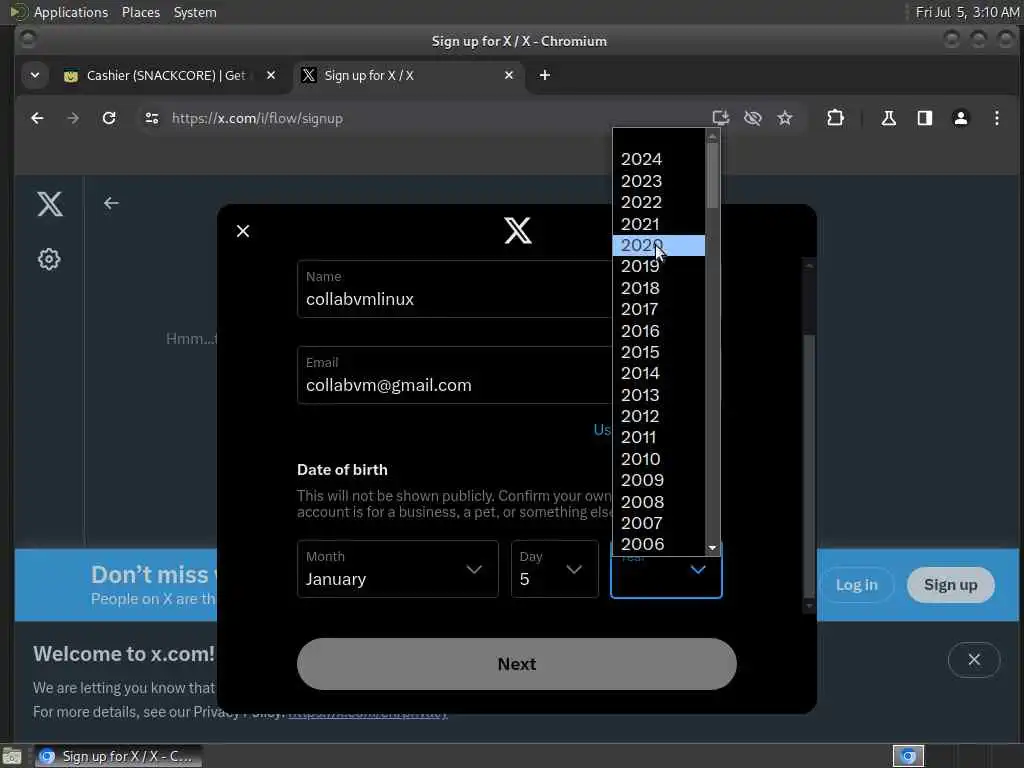This screenshot has width=1024, height=768.
Task: Click year list scrollbar down arrow
Action: click(712, 548)
